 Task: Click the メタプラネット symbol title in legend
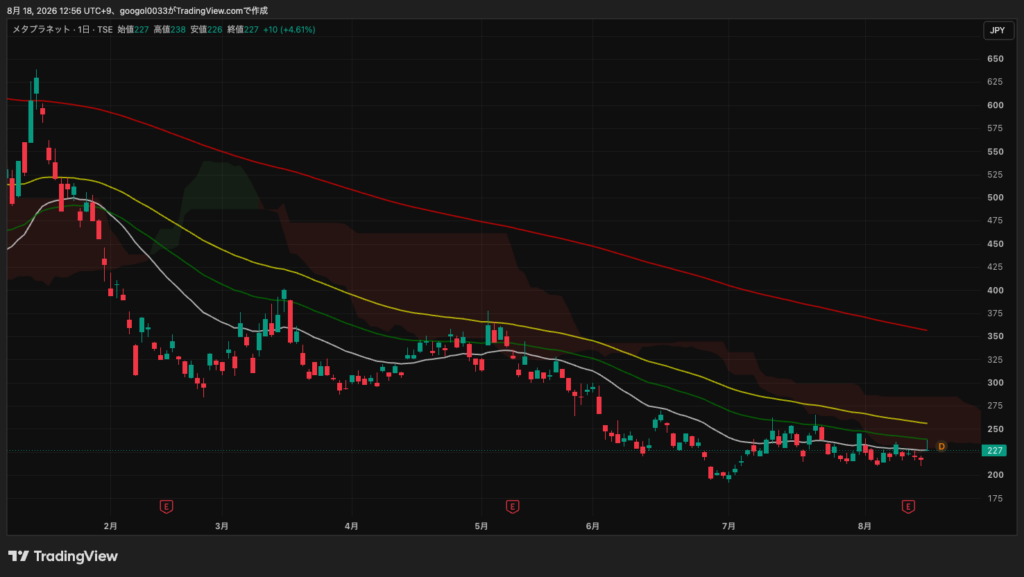coord(41,29)
